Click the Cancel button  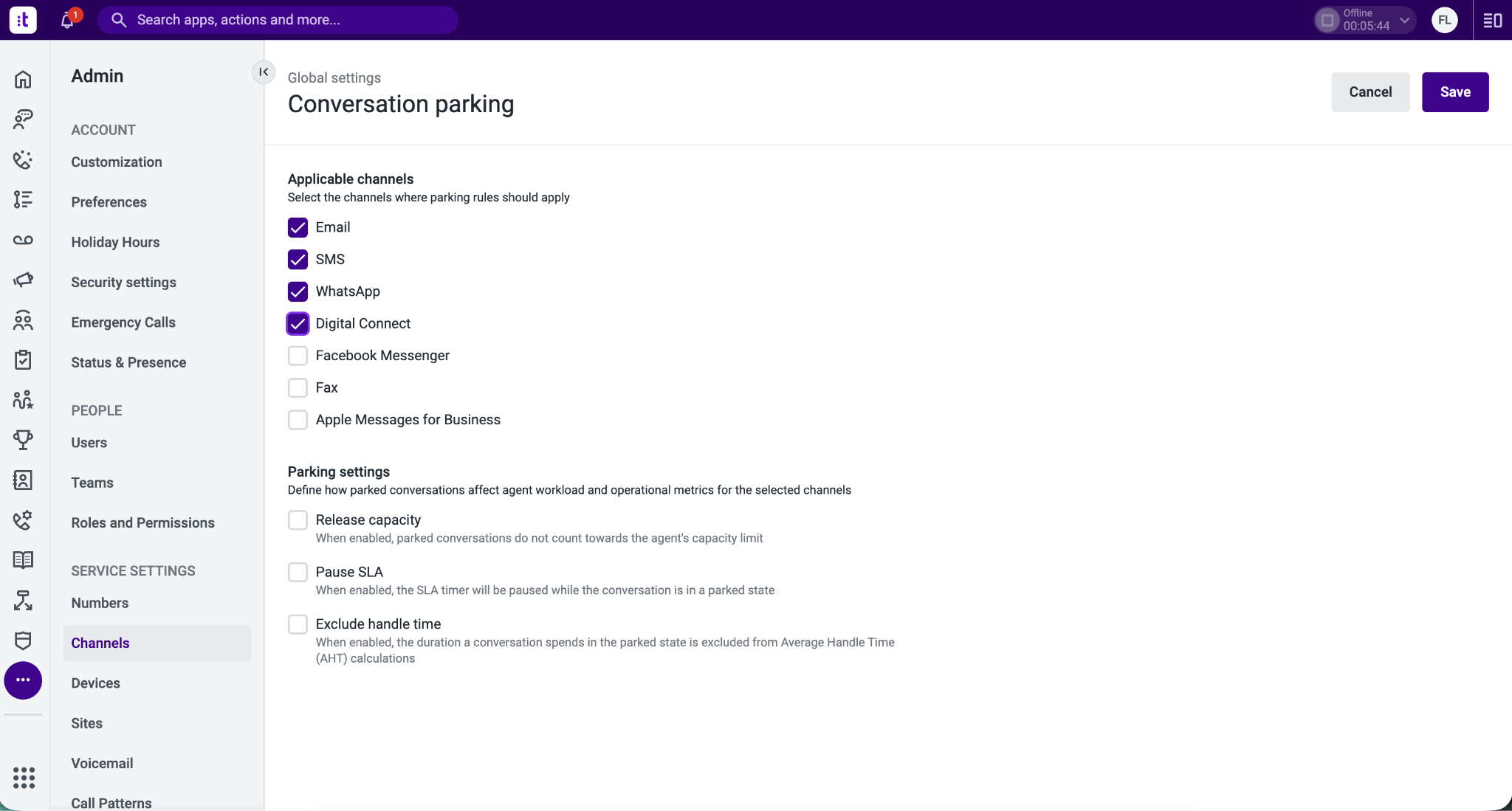coord(1370,92)
